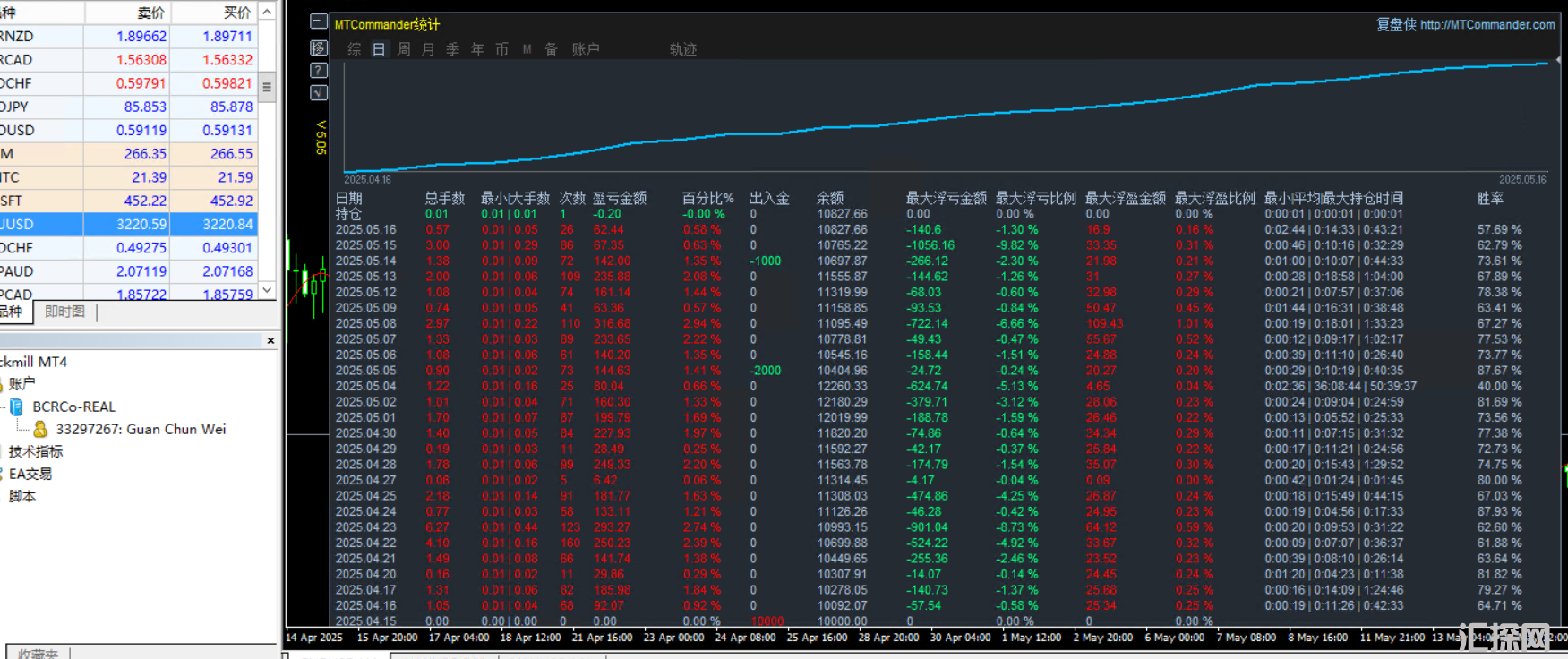Click the -1000 withdrawal value
This screenshot has height=659, width=1568.
pyautogui.click(x=766, y=261)
